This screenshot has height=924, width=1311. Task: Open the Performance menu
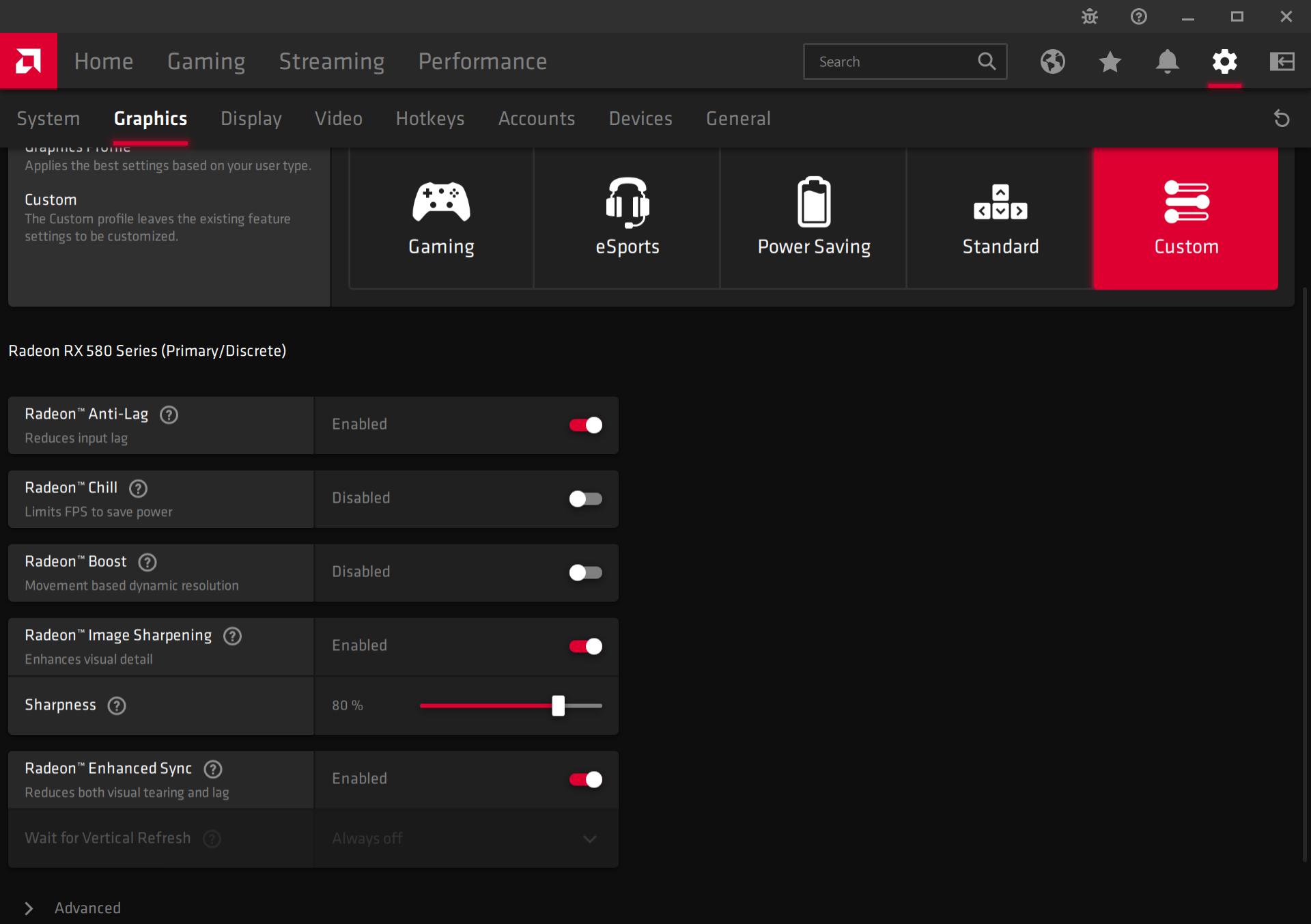coord(482,61)
